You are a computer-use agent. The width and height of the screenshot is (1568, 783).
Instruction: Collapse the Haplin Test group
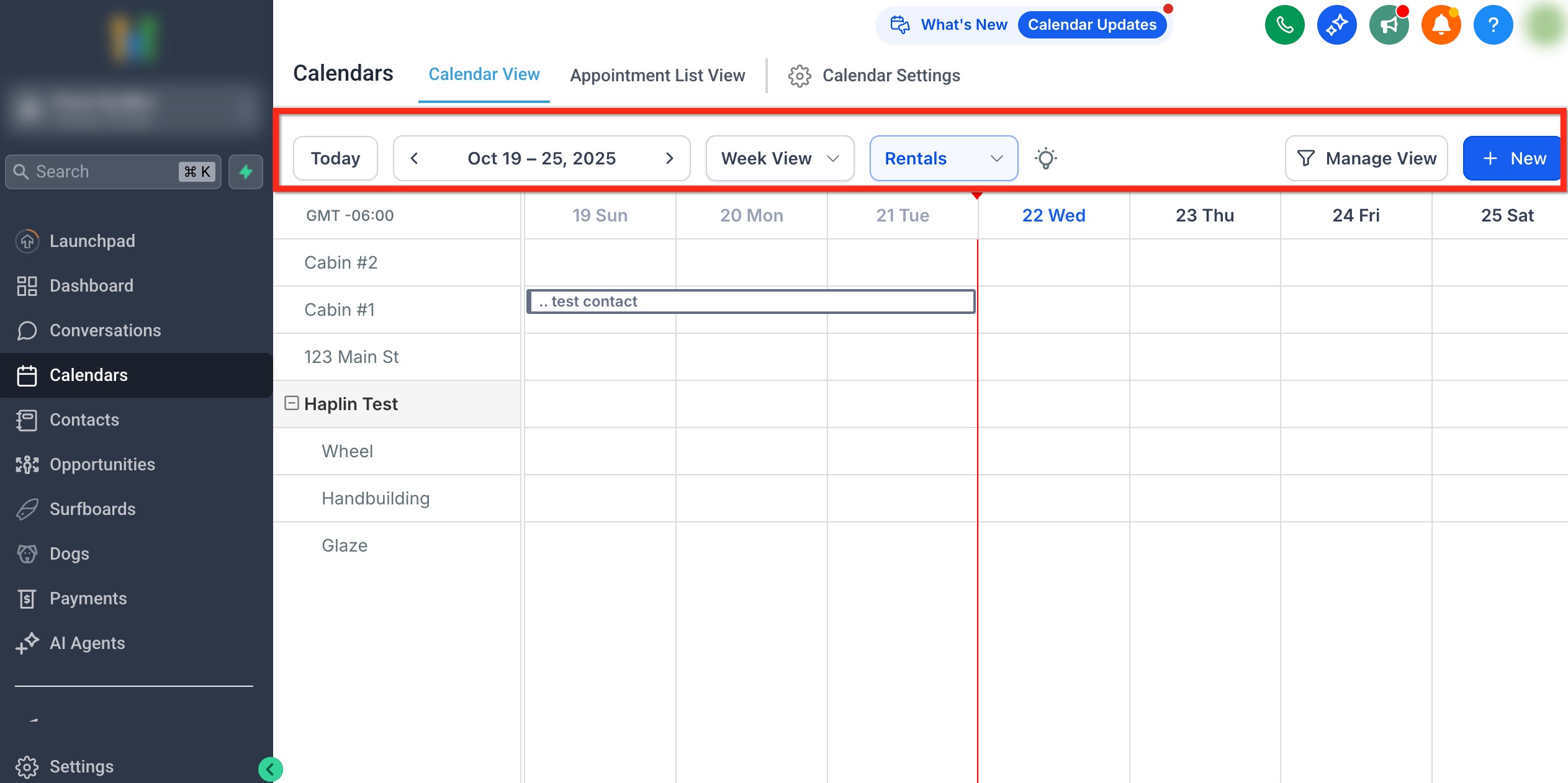tap(291, 403)
